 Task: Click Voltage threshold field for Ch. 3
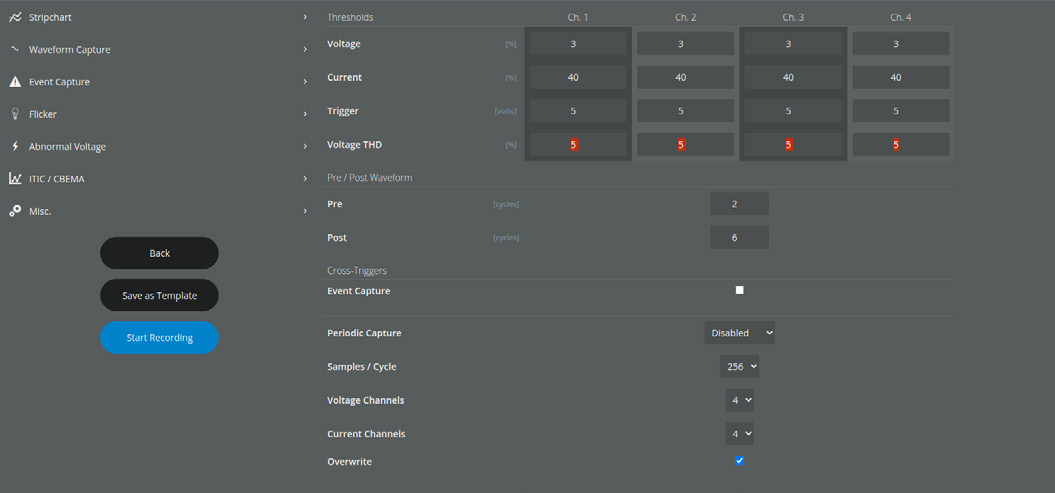point(793,44)
